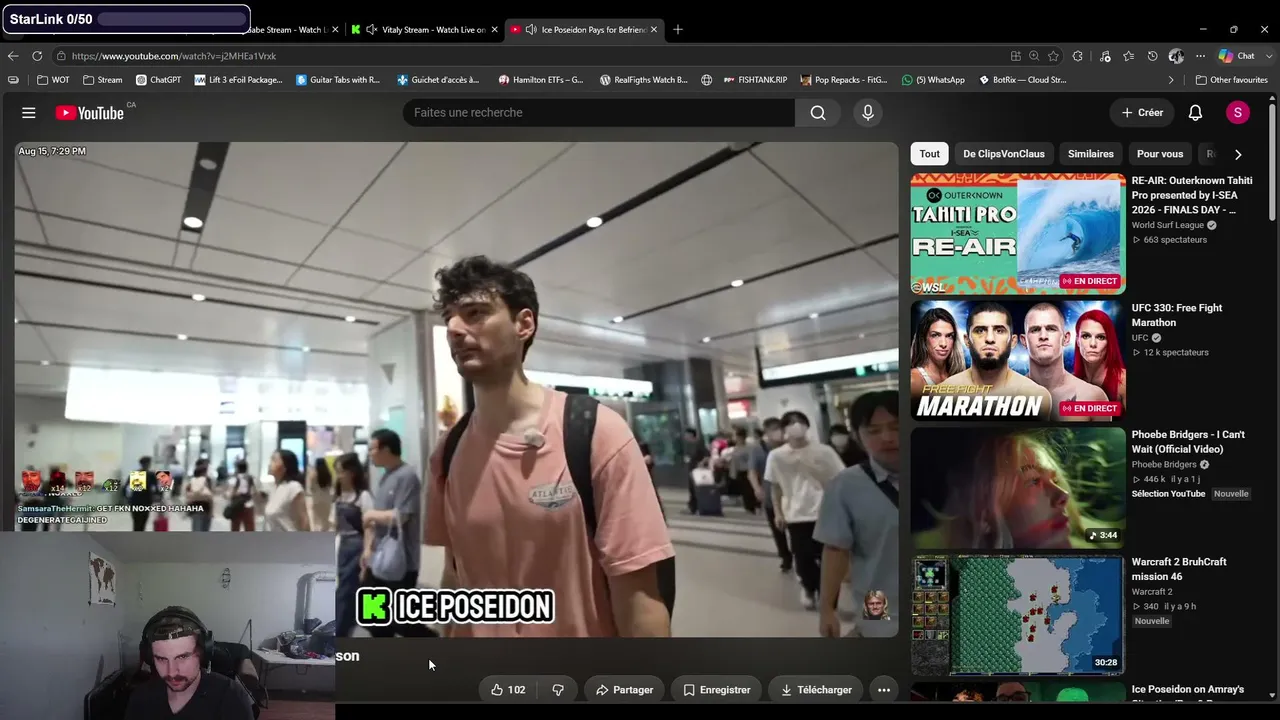Open the UFC Free Fight Marathon thumbnail
Screen dimensions: 1280x720
point(1018,361)
